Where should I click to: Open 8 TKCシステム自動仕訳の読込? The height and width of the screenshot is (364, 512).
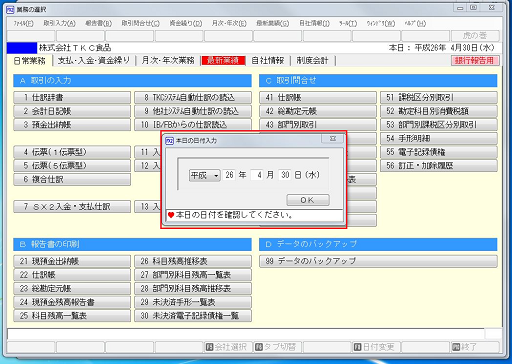click(193, 98)
